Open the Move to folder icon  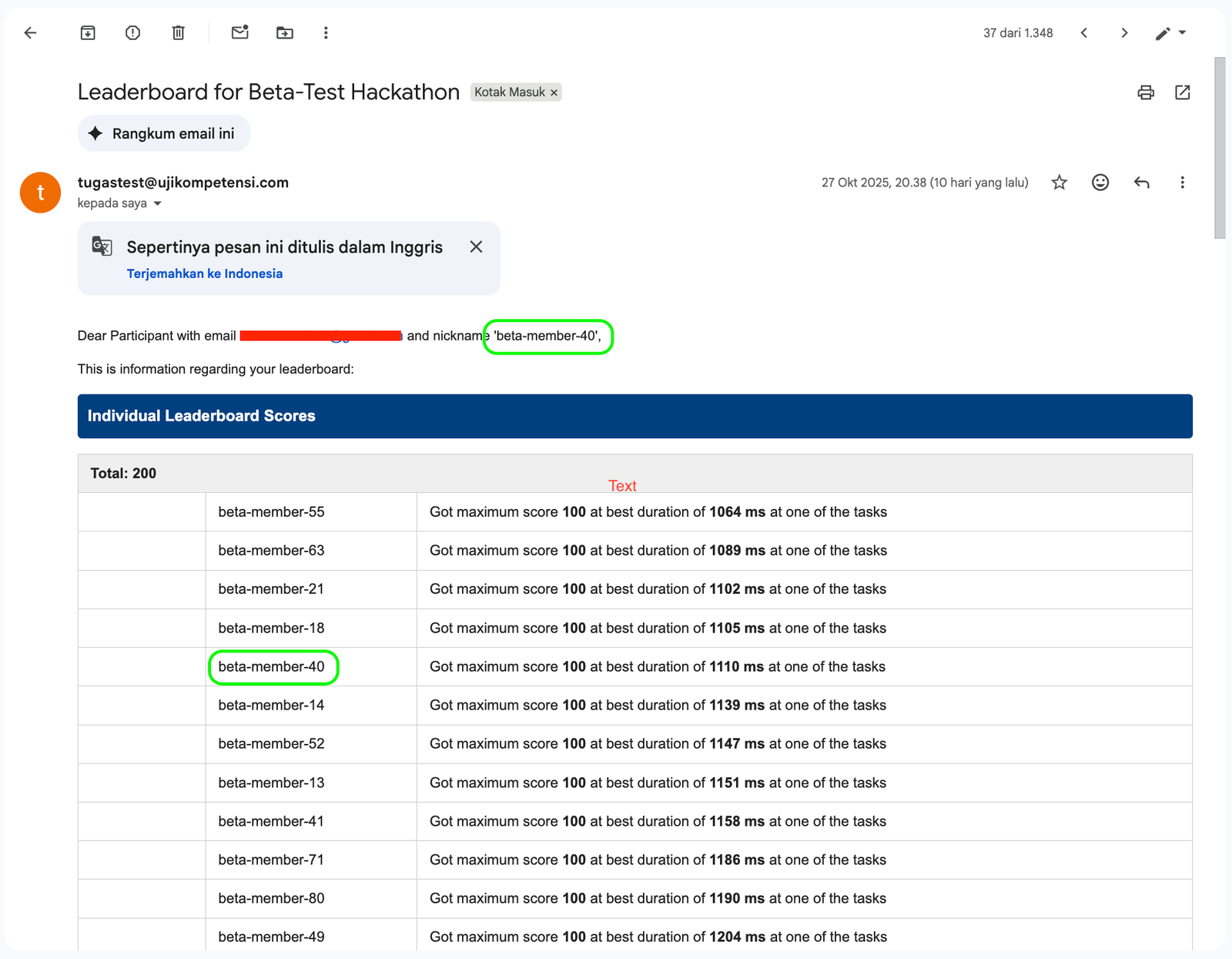coord(285,32)
